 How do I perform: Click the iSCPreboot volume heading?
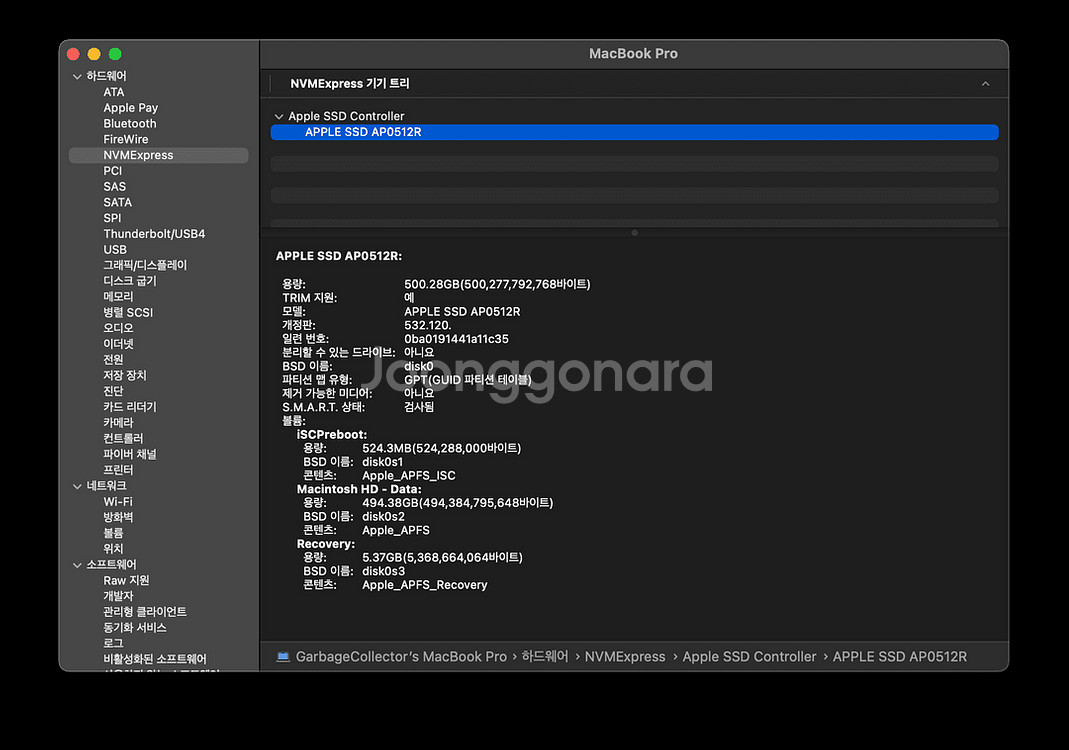tap(332, 434)
